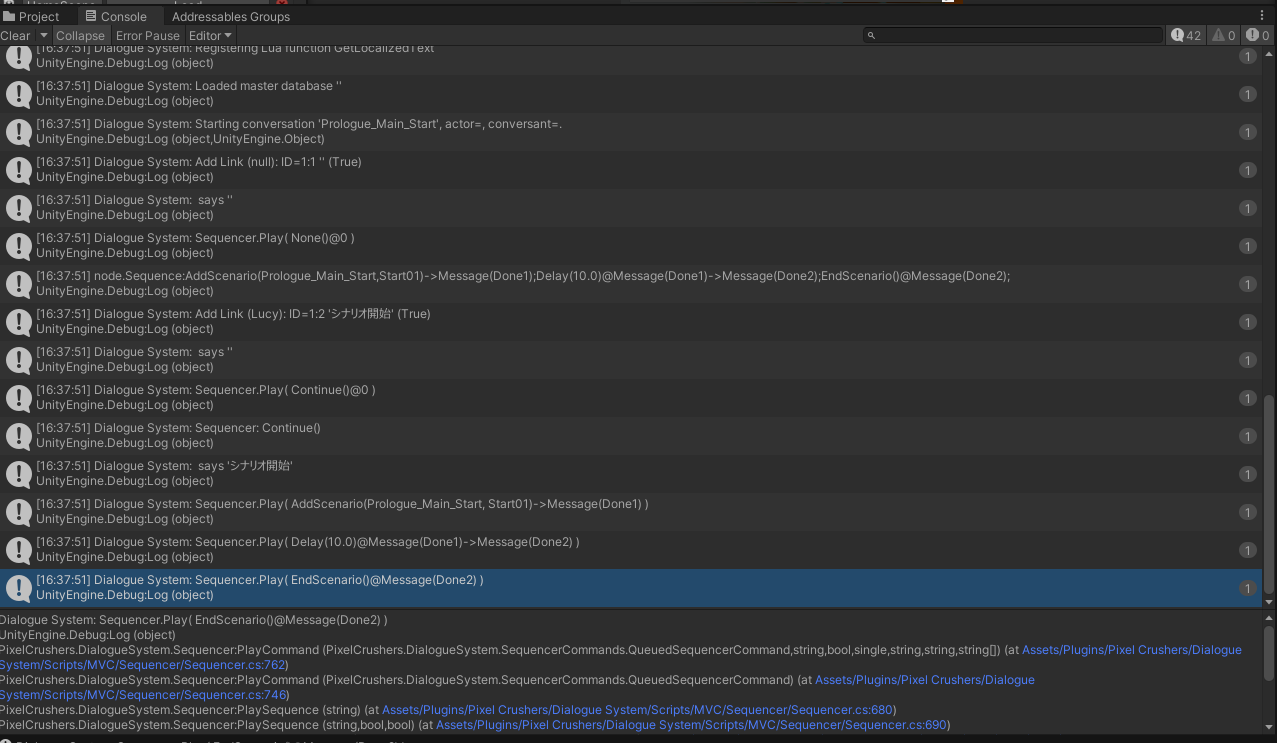Viewport: 1277px width, 743px height.
Task: Click info icon of 'Add Link (null)' log
Action: point(18,170)
